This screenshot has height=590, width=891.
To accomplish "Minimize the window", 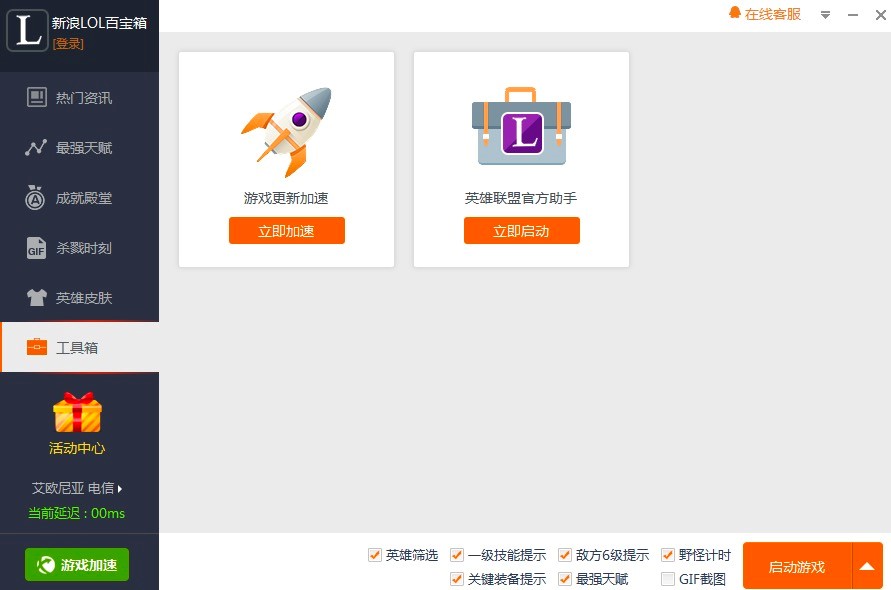I will 852,15.
